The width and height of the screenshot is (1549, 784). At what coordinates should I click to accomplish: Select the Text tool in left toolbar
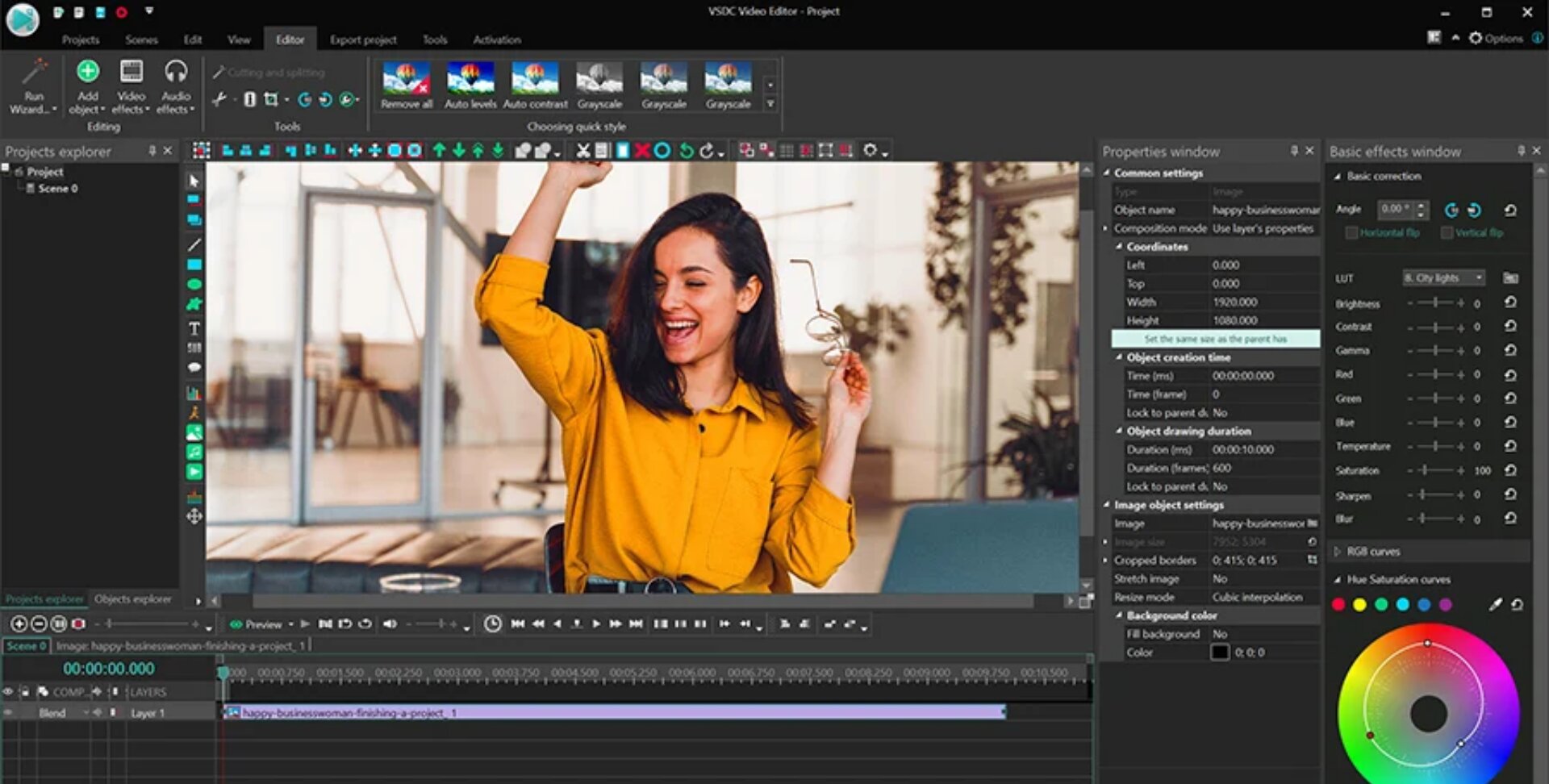(194, 328)
